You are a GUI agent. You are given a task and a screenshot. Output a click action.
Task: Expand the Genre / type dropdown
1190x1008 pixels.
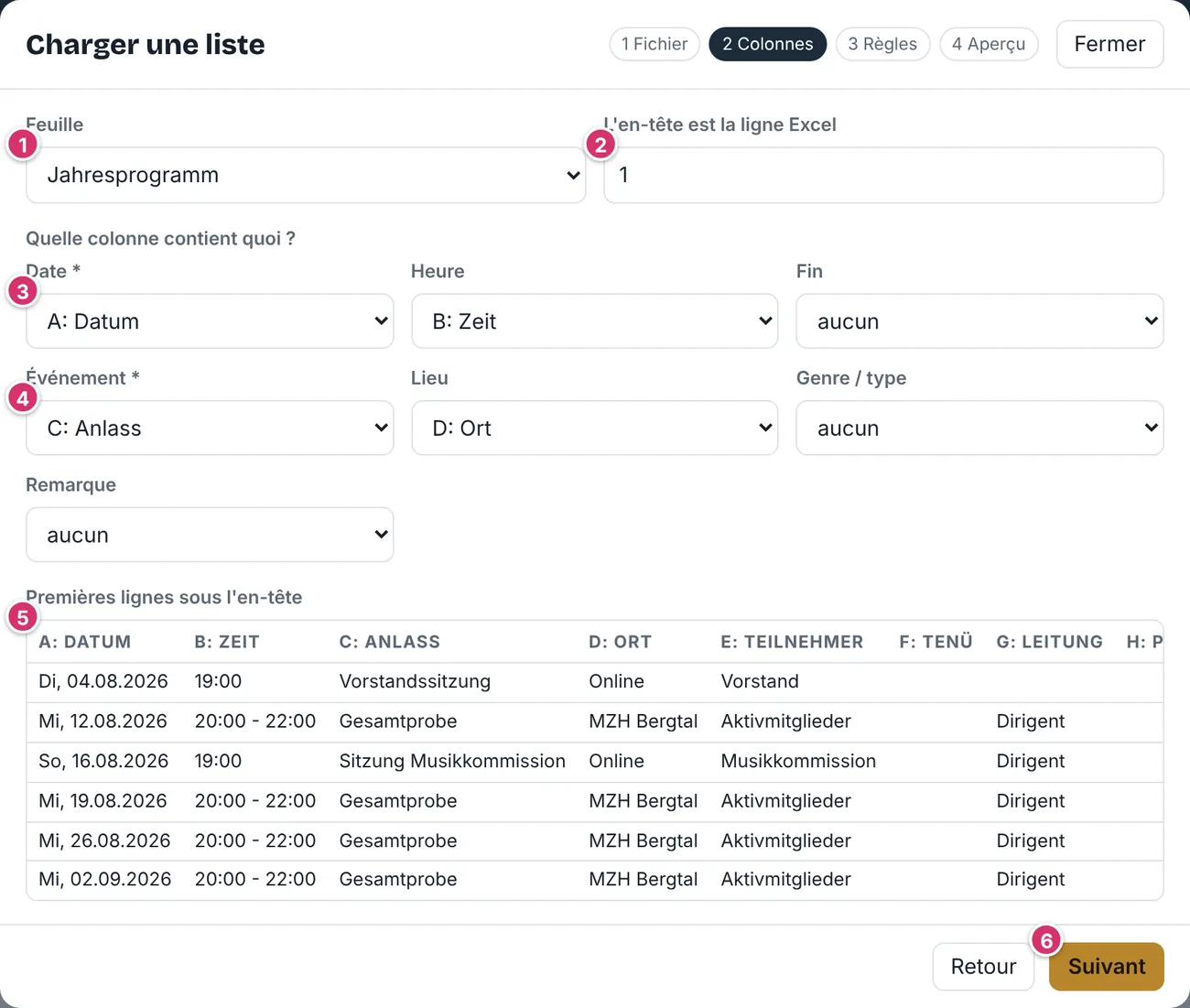click(979, 428)
